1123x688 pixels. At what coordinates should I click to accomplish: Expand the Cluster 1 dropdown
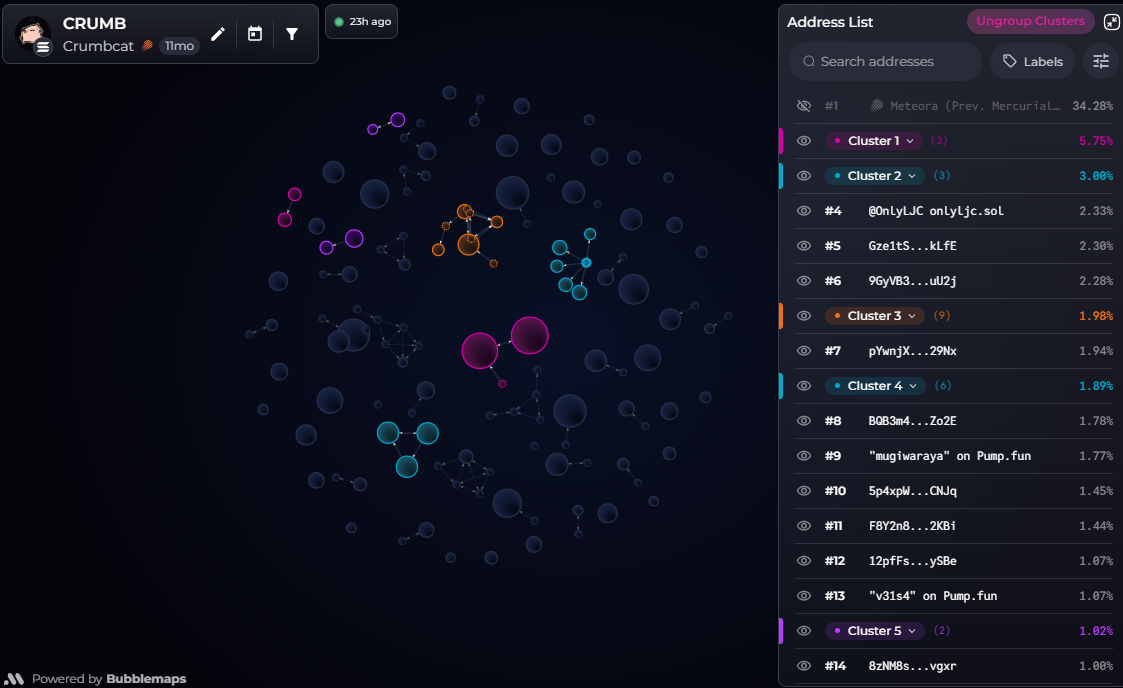coord(874,141)
